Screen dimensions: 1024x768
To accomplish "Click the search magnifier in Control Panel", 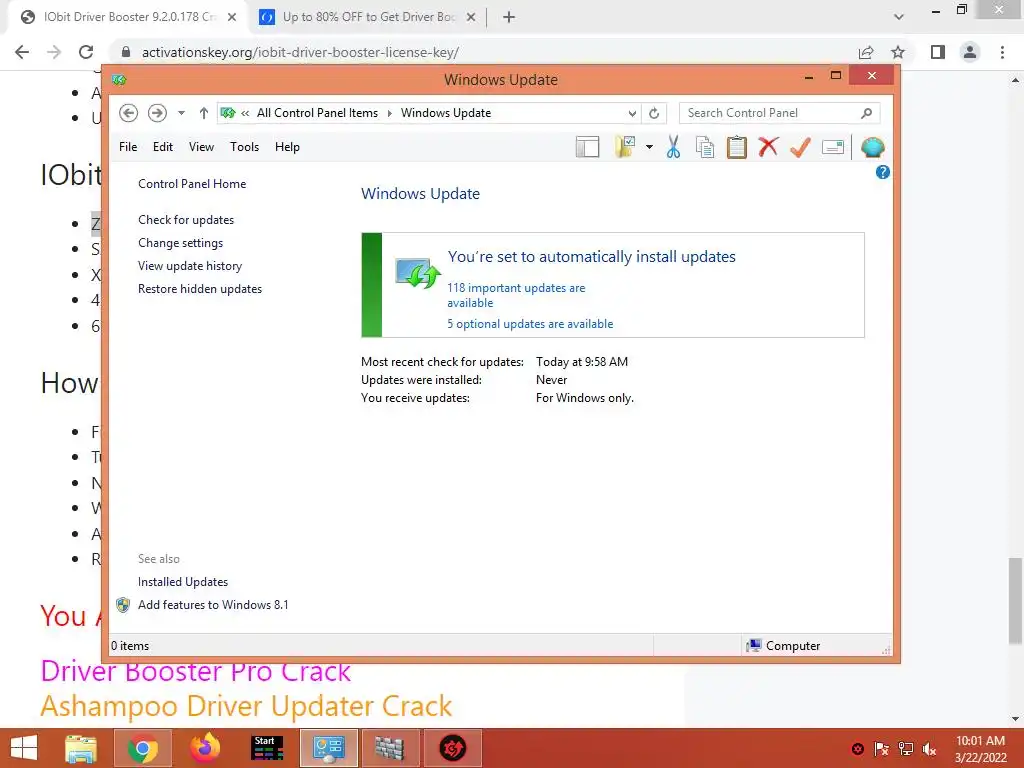I will [866, 113].
